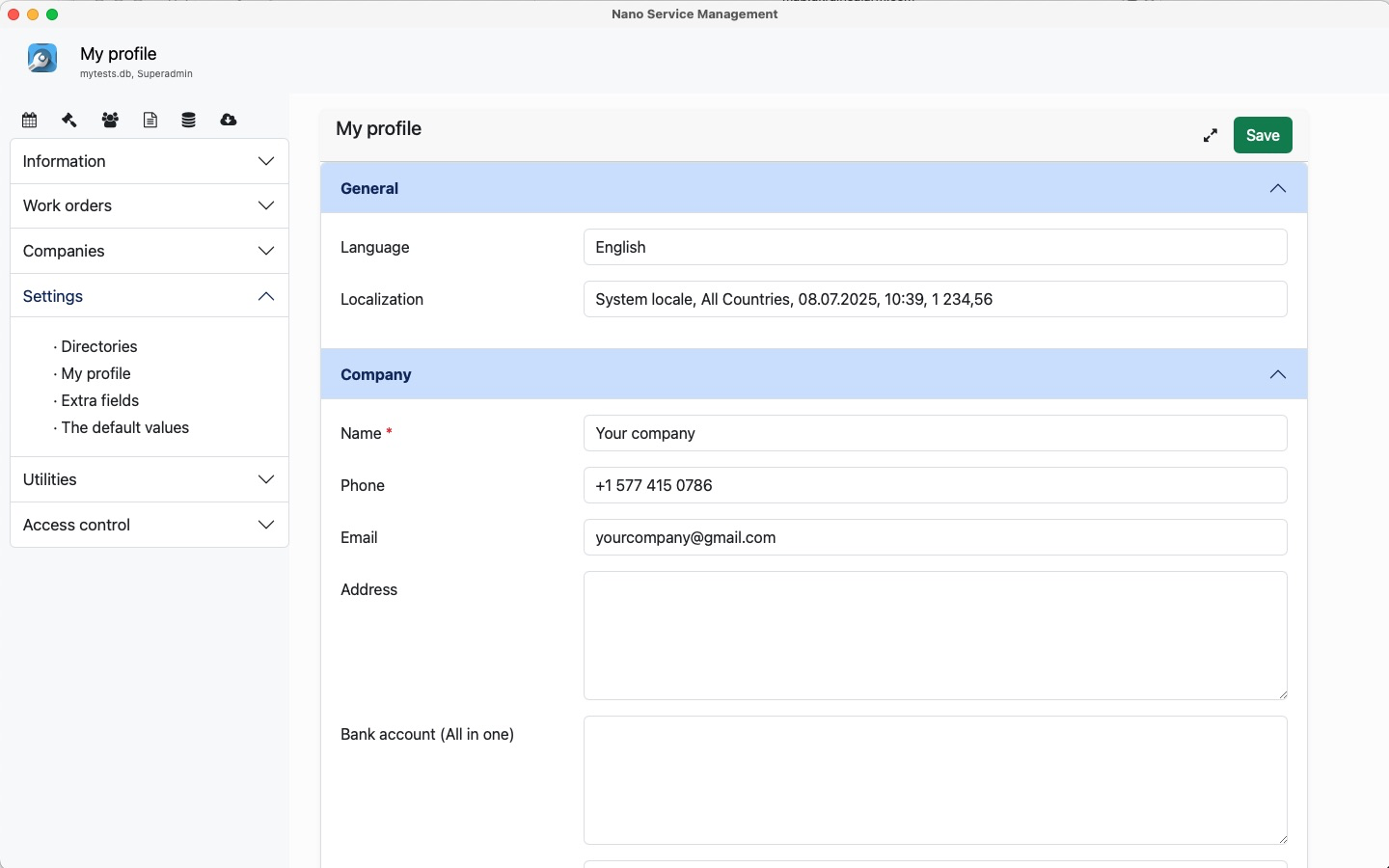Collapse the Company section header

[814, 374]
